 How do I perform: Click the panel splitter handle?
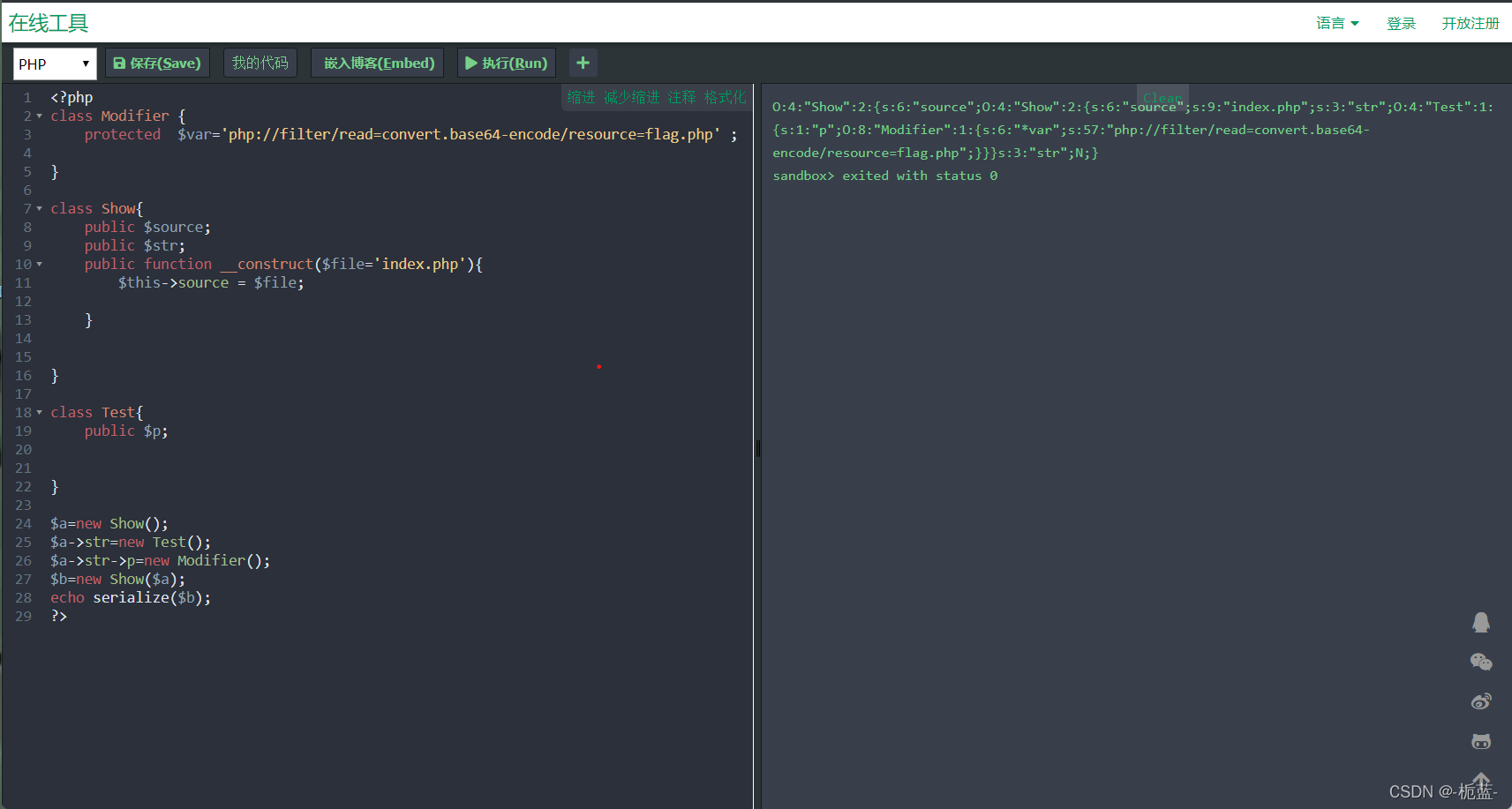pos(757,448)
